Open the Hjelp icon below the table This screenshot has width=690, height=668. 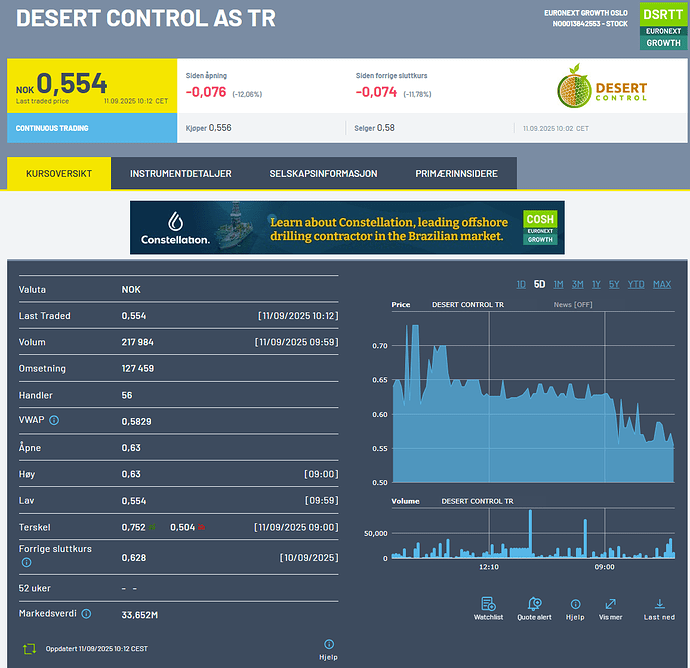329,645
